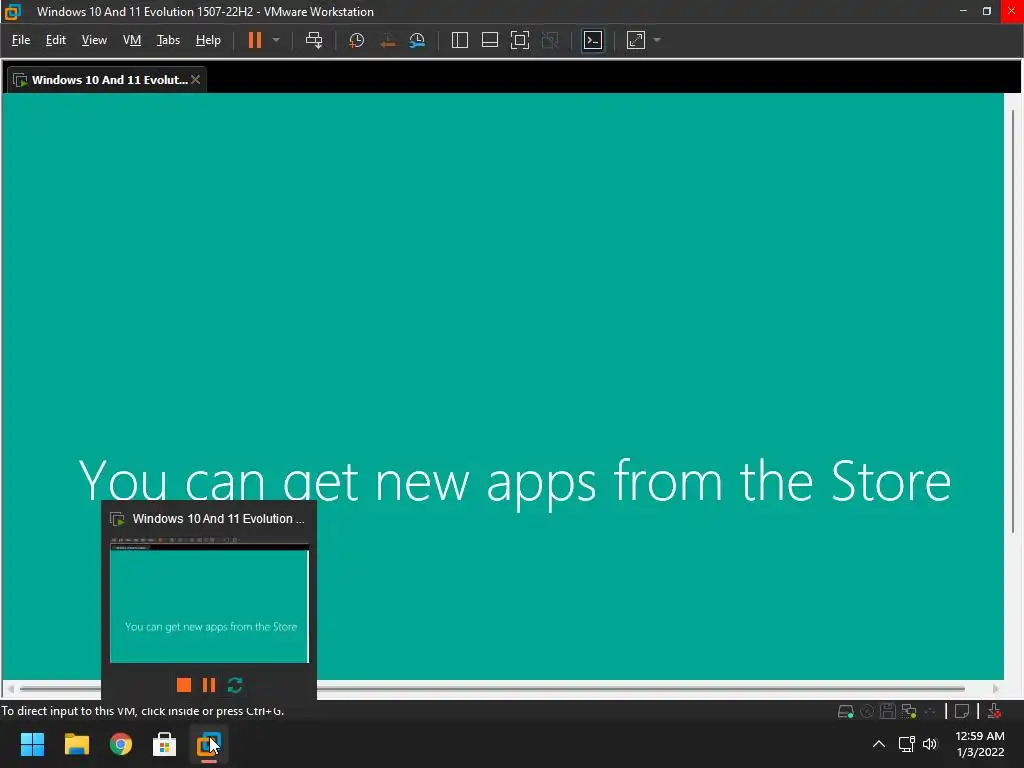Viewport: 1024px width, 768px height.
Task: Show hidden system tray icons
Action: click(x=879, y=744)
